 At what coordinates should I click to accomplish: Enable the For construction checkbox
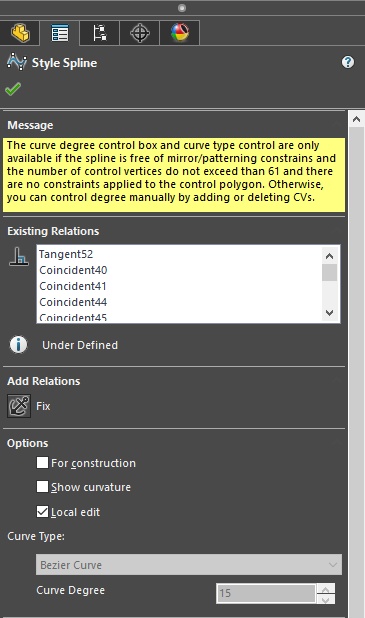point(42,462)
